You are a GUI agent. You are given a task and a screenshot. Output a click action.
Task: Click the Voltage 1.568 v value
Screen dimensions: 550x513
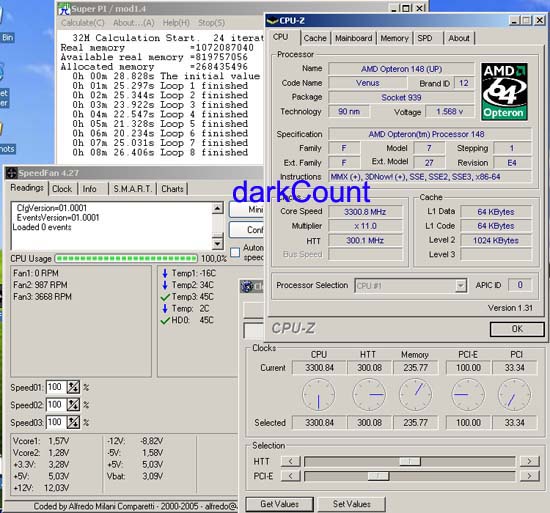click(450, 112)
